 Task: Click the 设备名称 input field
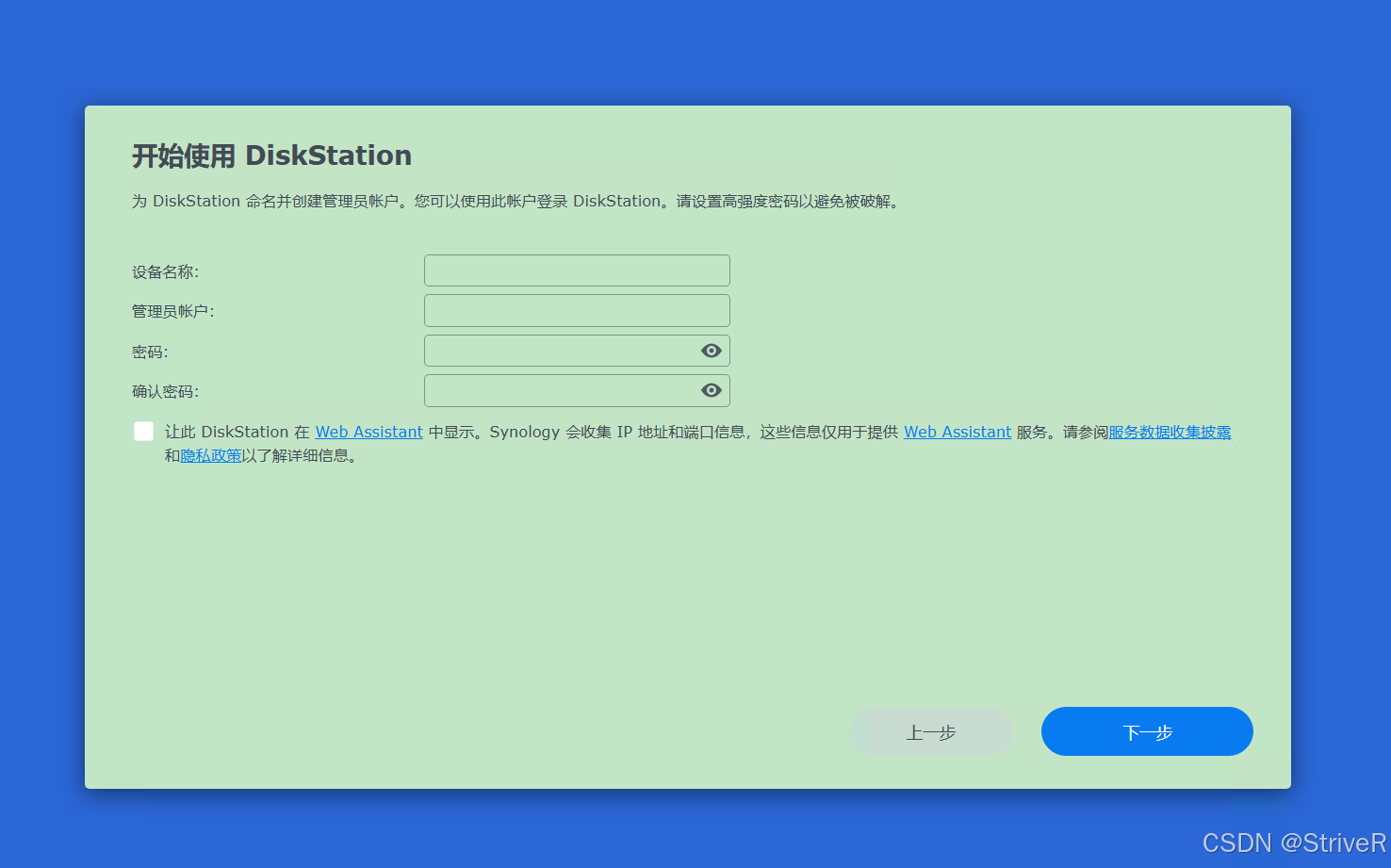tap(577, 270)
